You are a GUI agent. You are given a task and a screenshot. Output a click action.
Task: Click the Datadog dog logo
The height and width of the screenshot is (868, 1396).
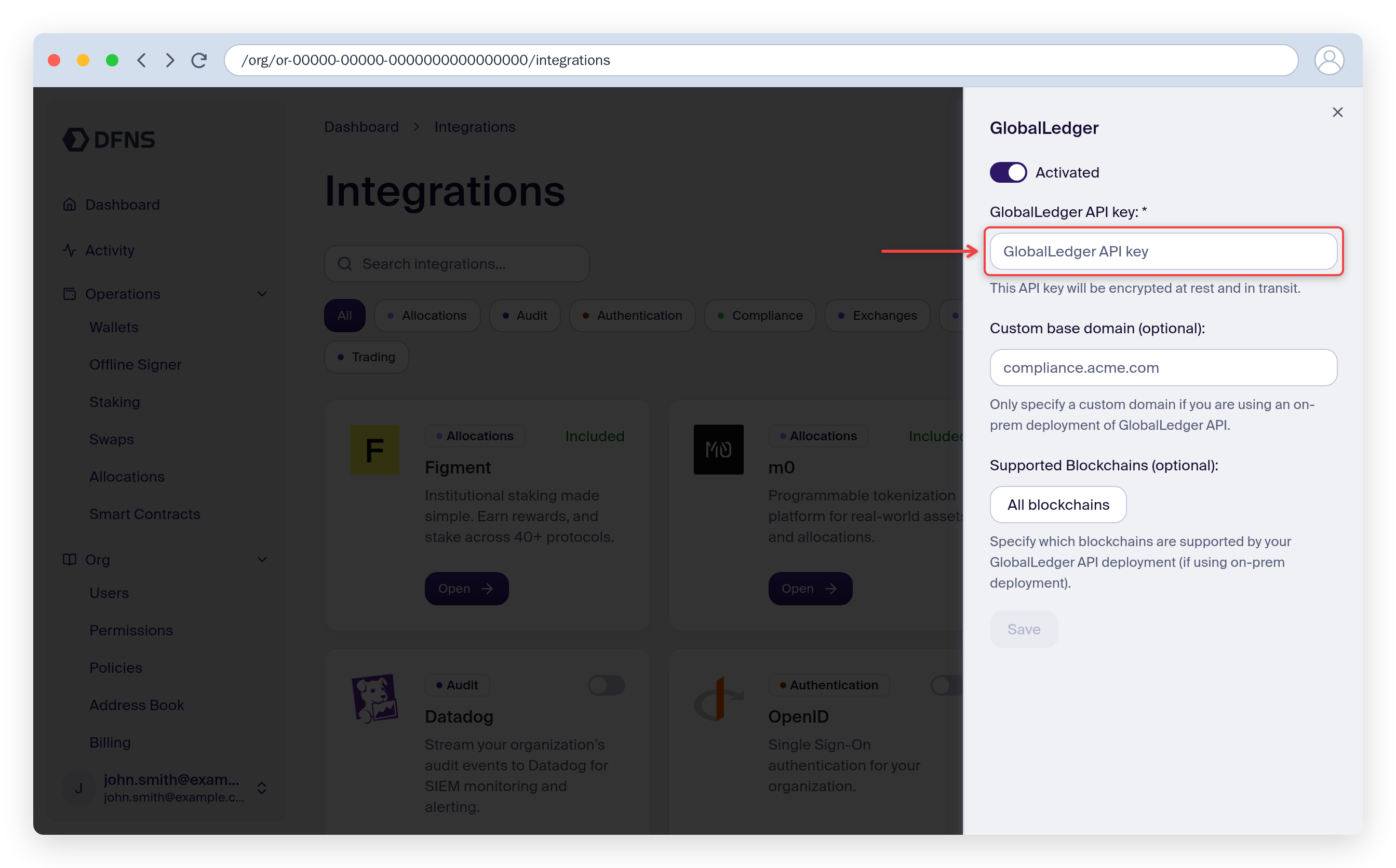click(374, 698)
